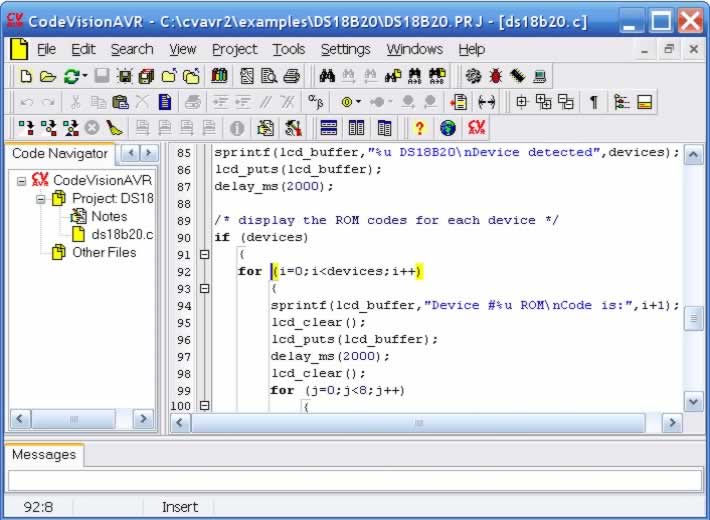Click the blue document Select All icon
Image resolution: width=710 pixels, height=520 pixels.
(165, 102)
